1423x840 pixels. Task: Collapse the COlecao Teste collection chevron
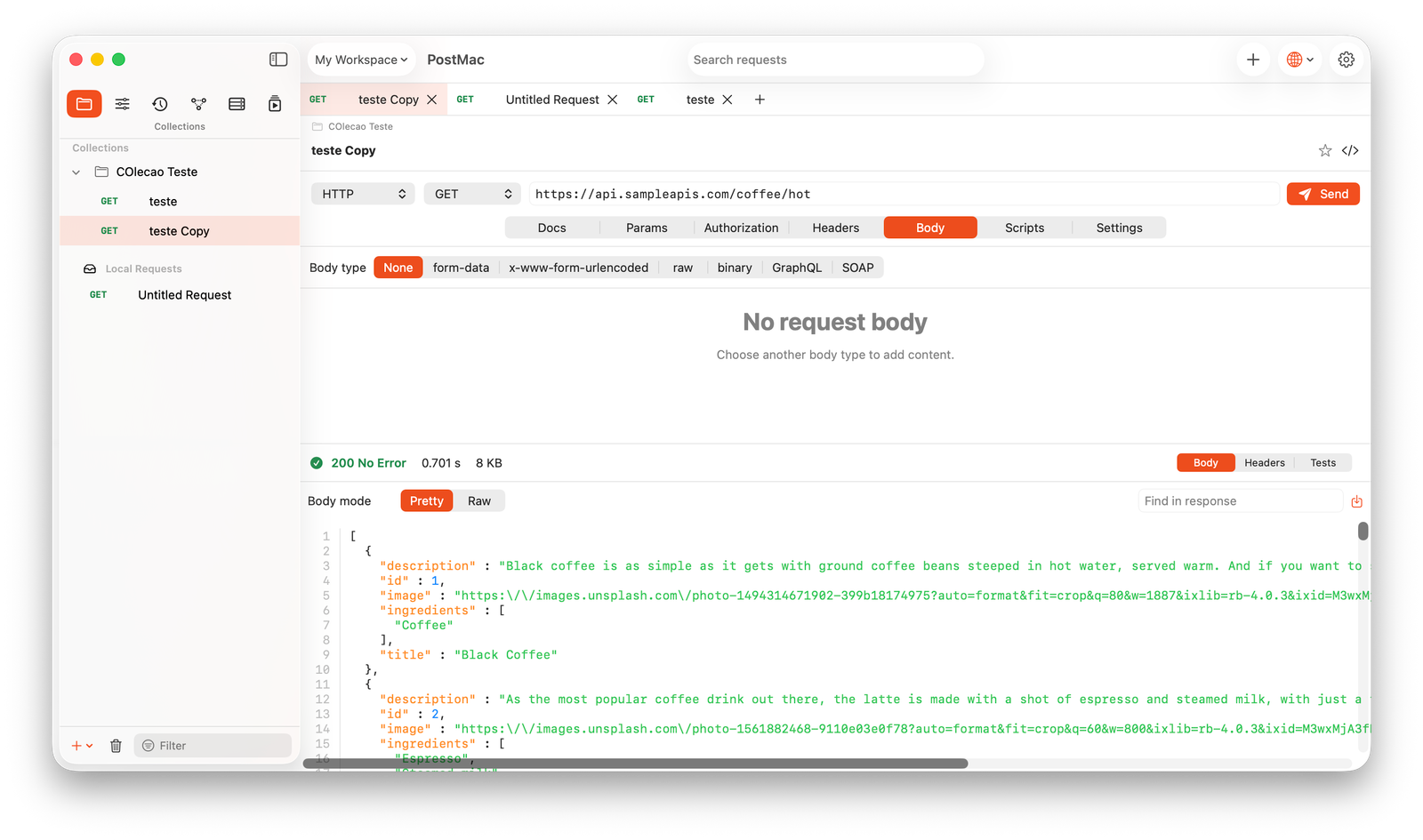click(76, 172)
